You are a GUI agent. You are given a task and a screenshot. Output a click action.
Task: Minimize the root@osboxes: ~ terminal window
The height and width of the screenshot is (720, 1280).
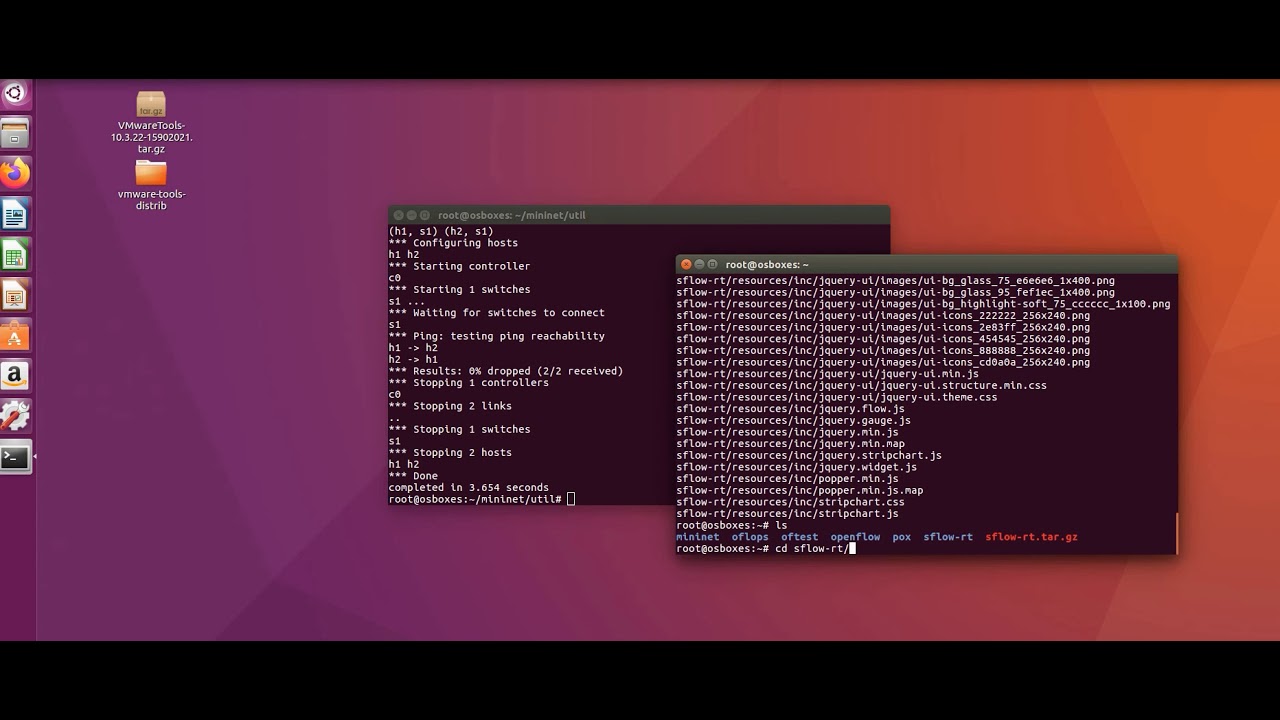click(x=699, y=265)
